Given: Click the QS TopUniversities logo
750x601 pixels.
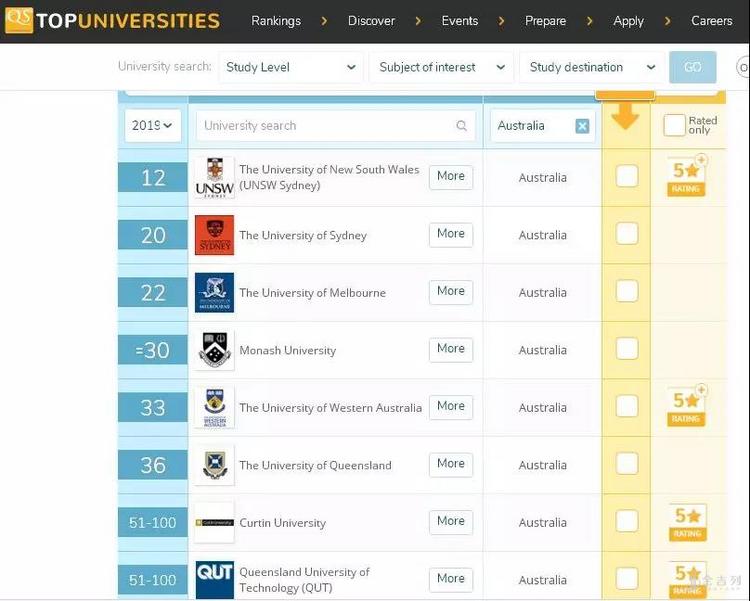Looking at the screenshot, I should pos(112,20).
